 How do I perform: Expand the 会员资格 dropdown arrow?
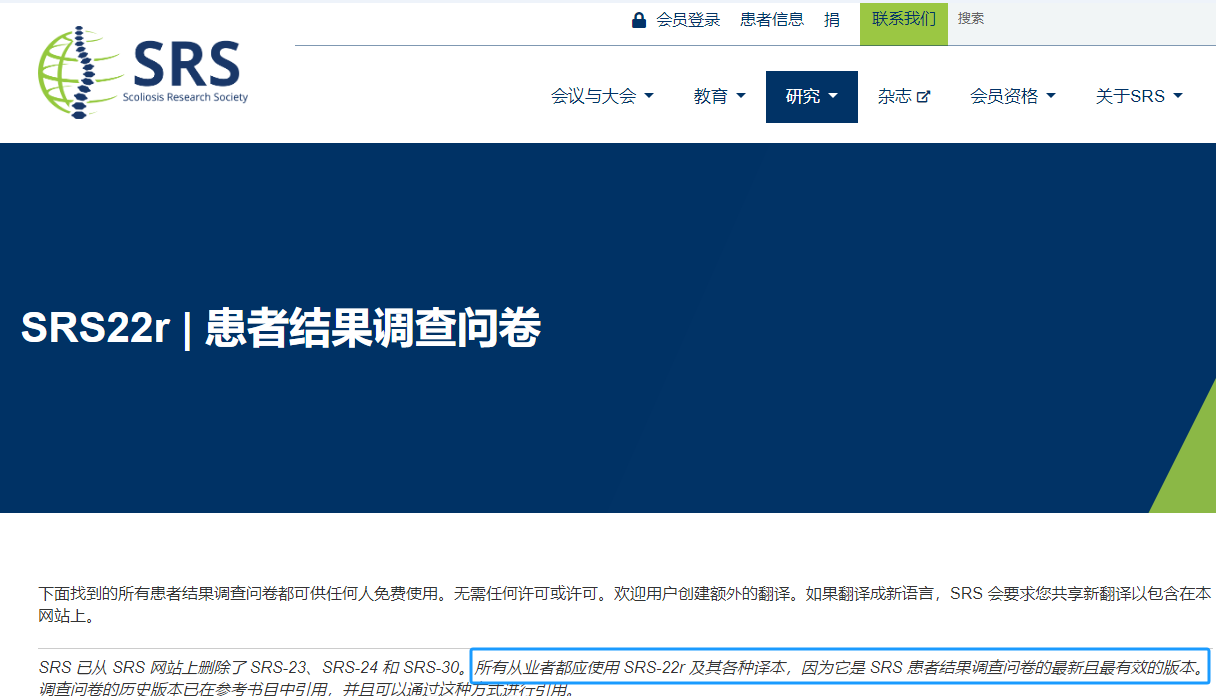[1050, 97]
